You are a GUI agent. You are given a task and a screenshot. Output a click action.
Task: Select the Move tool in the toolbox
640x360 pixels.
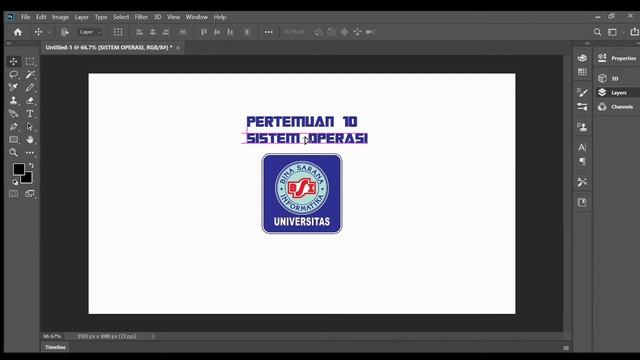click(x=13, y=61)
